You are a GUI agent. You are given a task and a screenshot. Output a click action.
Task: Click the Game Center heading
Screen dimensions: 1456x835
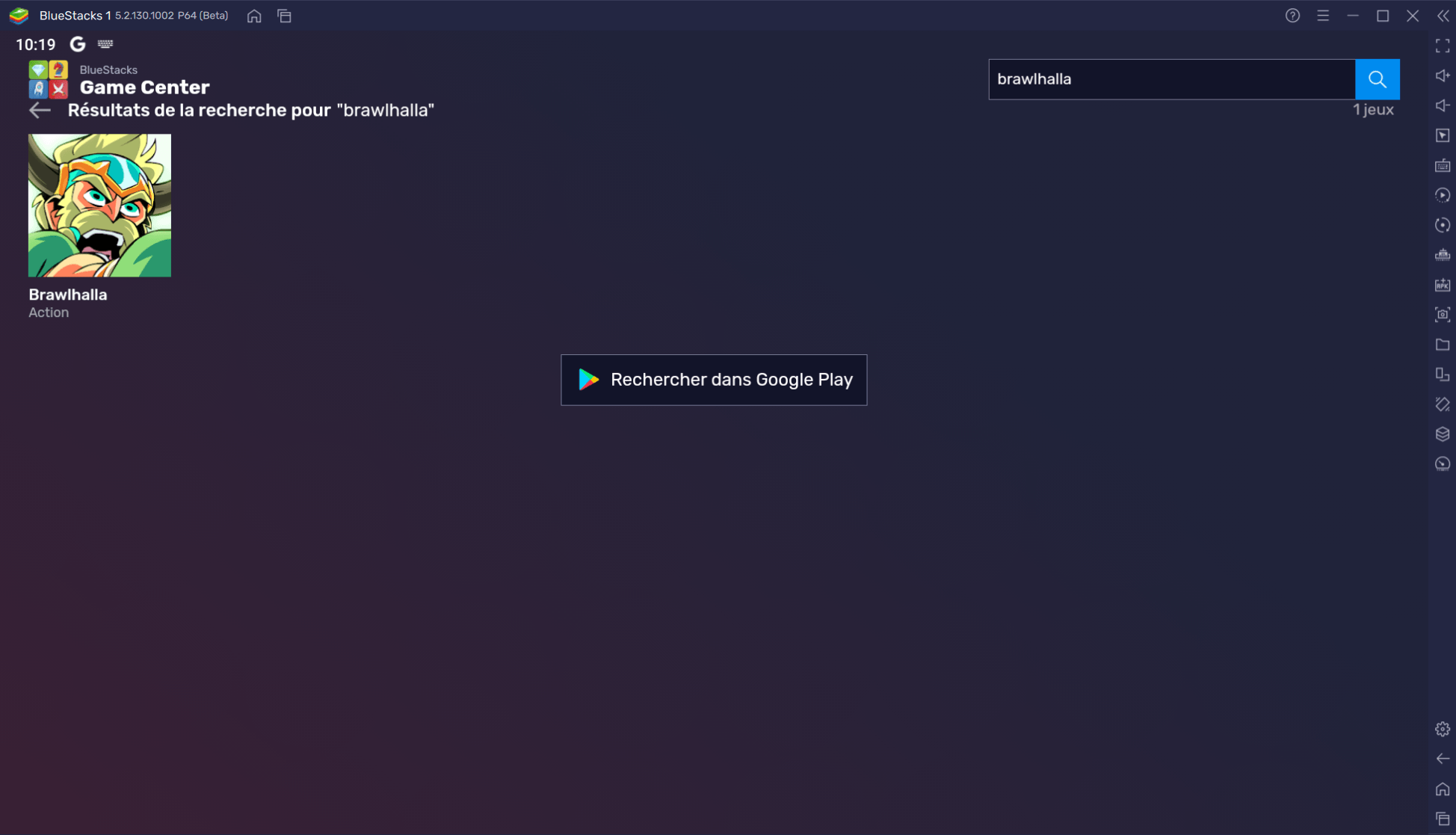(144, 87)
